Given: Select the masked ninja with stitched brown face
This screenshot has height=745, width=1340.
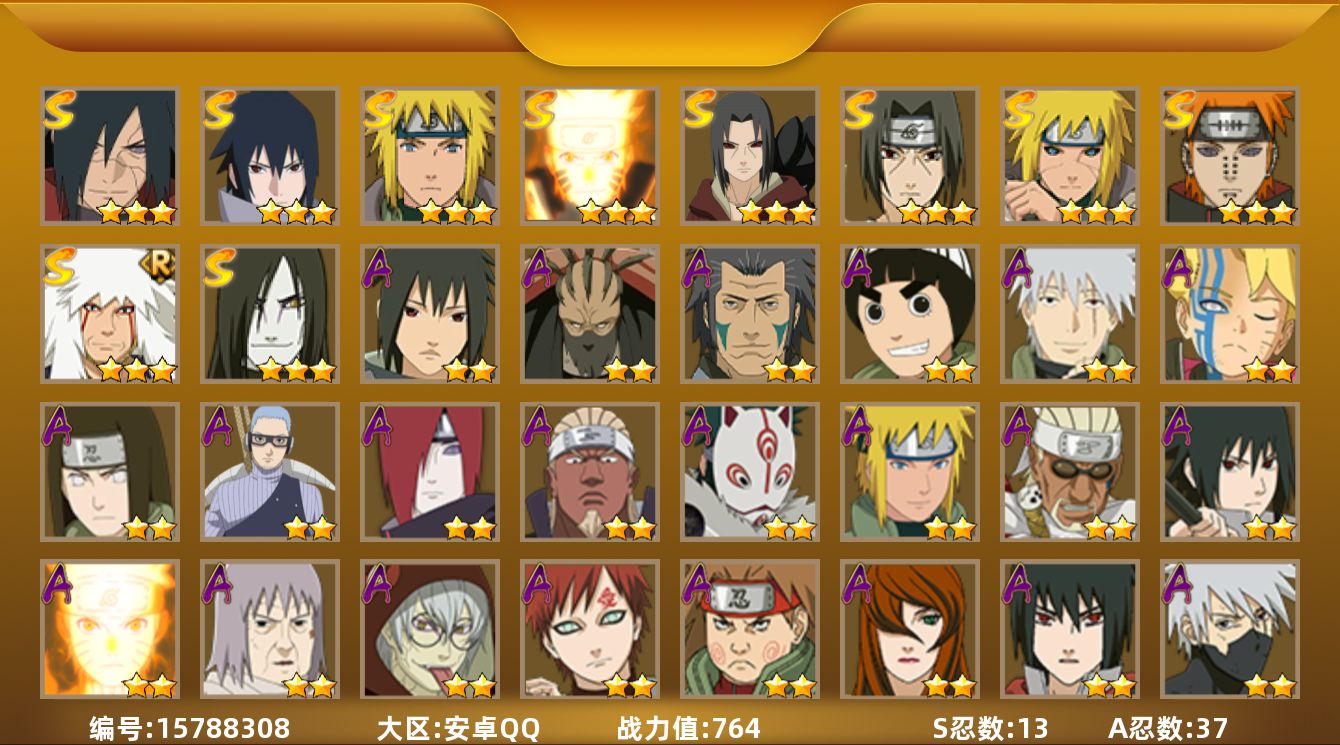Looking at the screenshot, I should coord(590,314).
